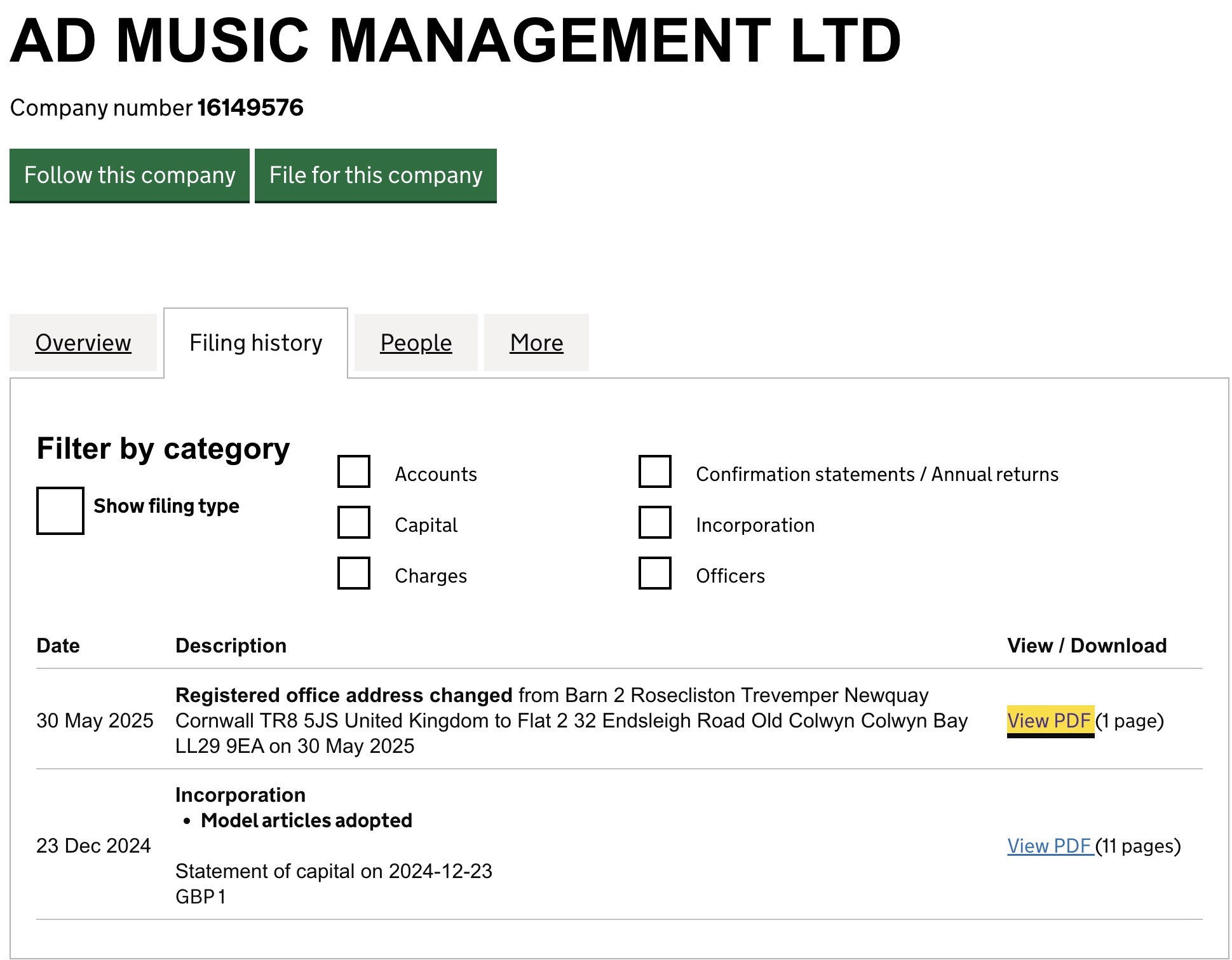Open the Overview tab
This screenshot has width=1232, height=960.
coord(83,342)
